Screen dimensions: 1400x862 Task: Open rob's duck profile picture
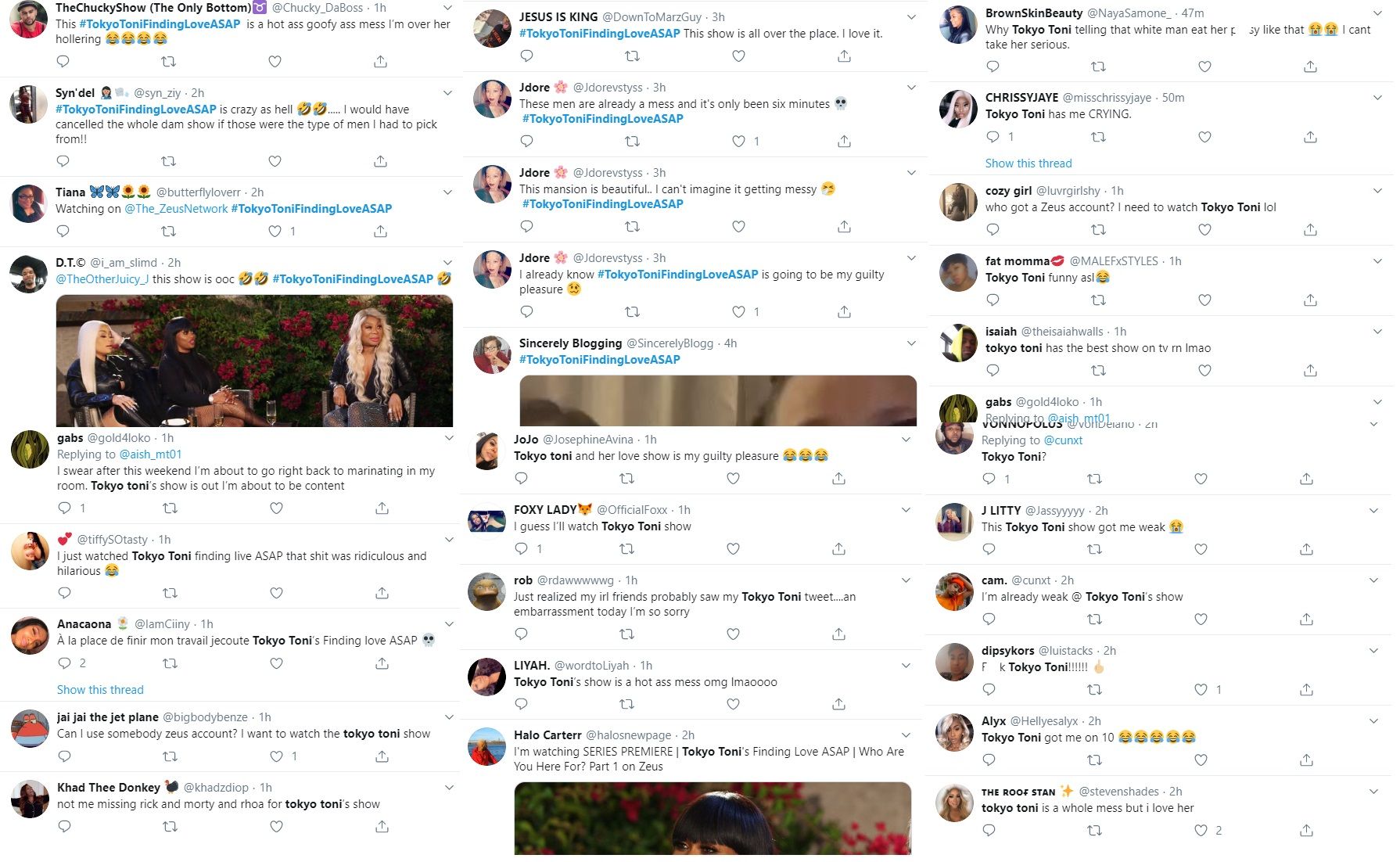coord(486,592)
